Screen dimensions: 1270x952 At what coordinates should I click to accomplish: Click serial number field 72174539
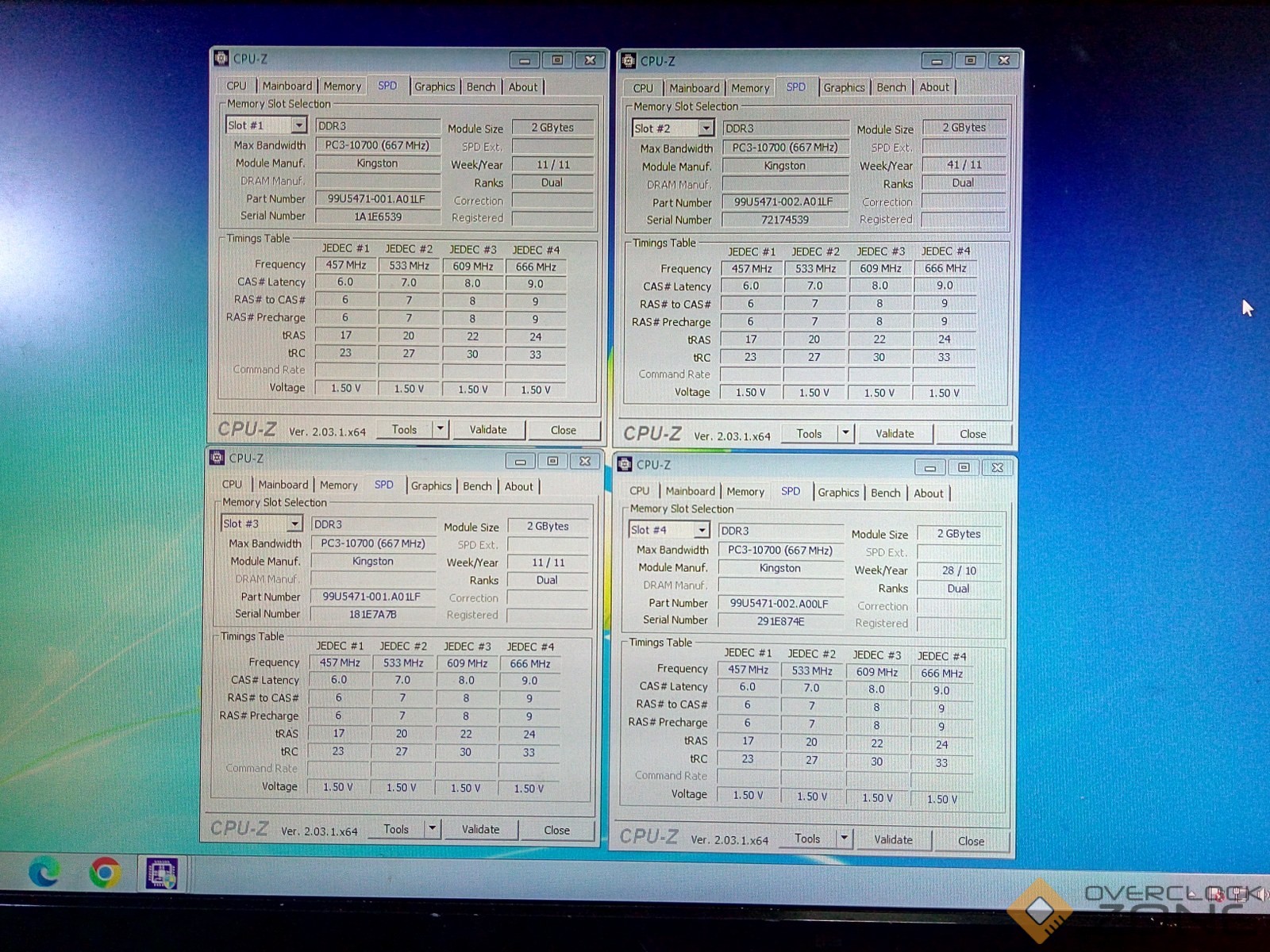[785, 220]
